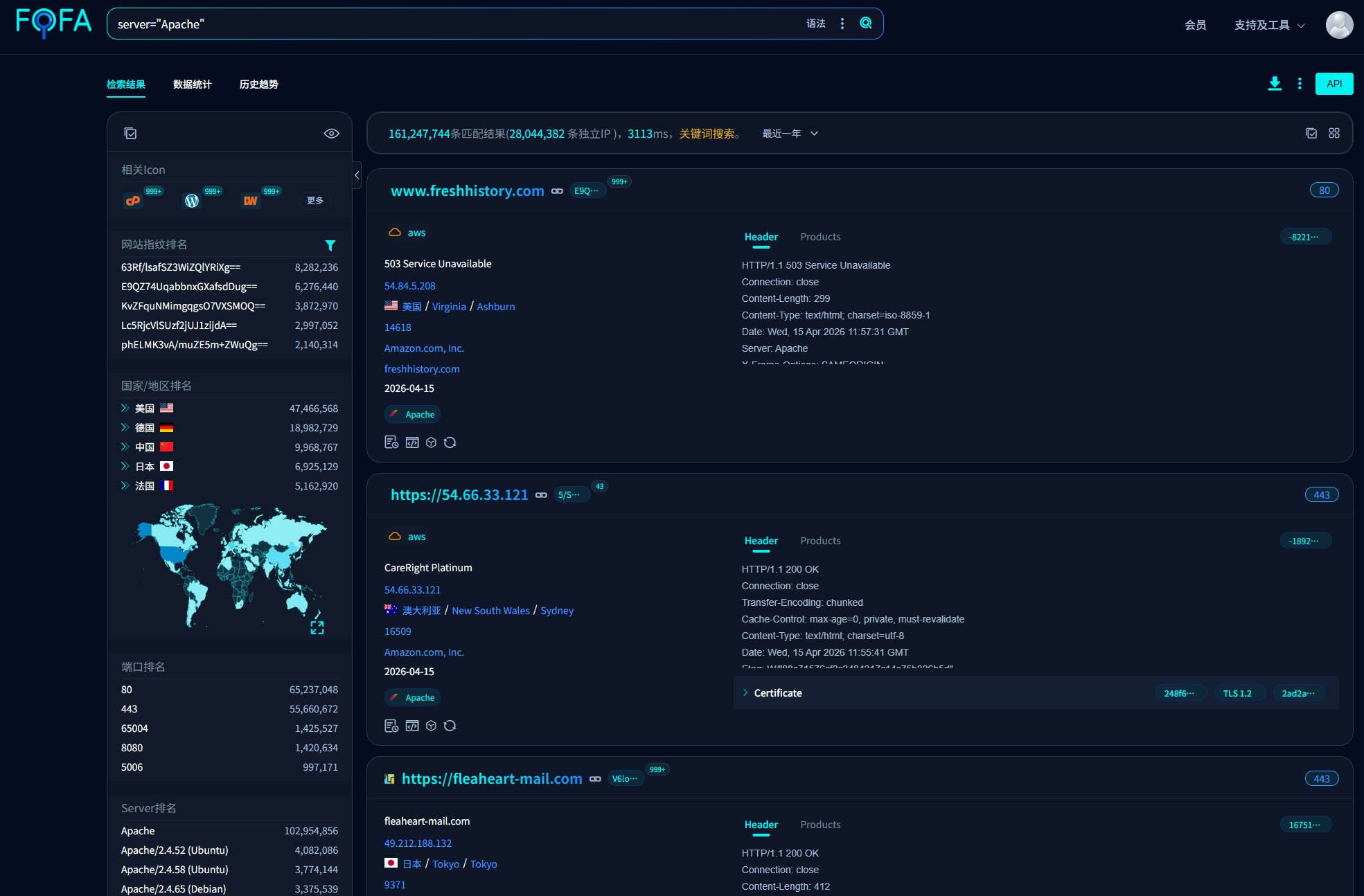
Task: Select the DW icon filter
Action: [250, 201]
